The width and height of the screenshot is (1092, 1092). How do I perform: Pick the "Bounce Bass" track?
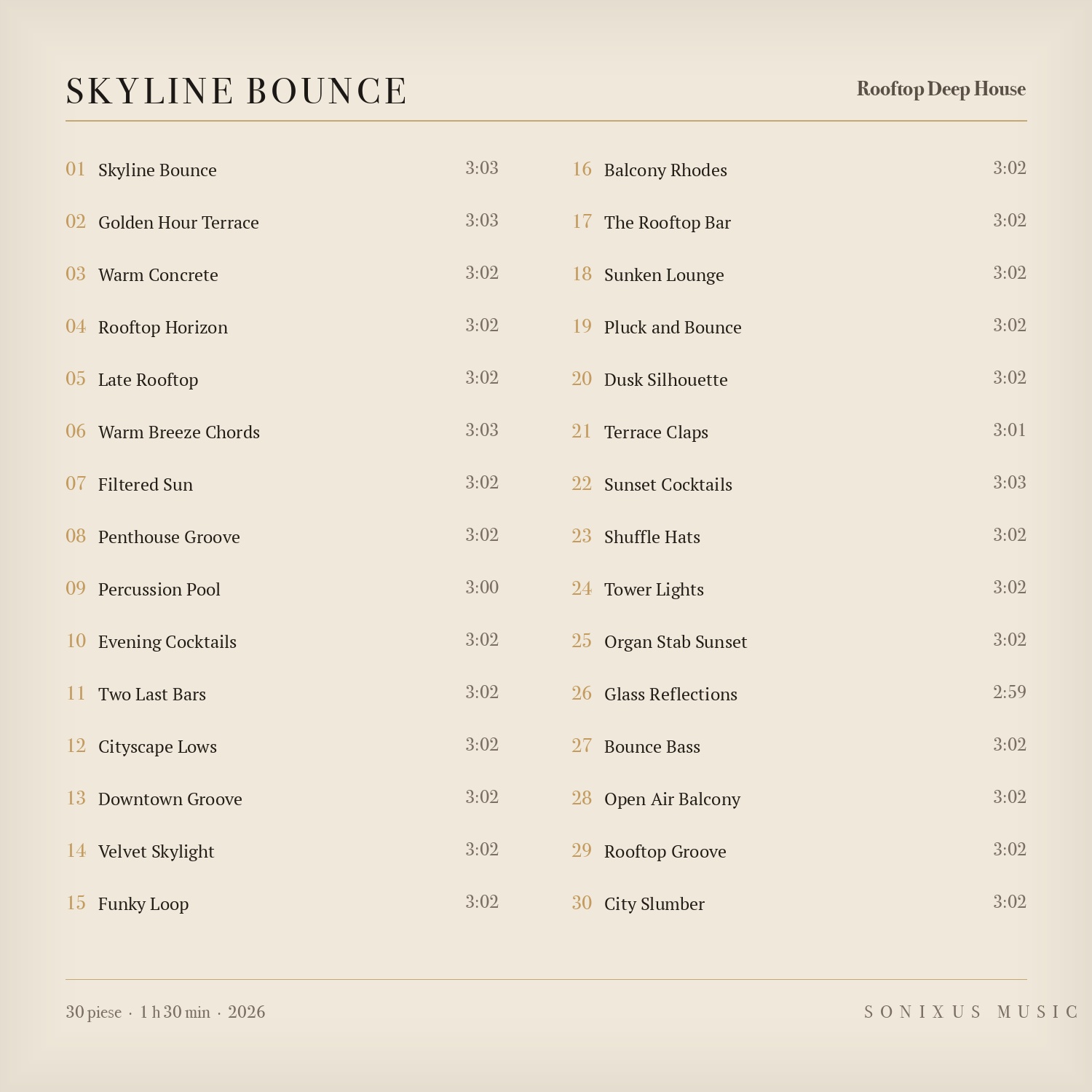(x=652, y=746)
